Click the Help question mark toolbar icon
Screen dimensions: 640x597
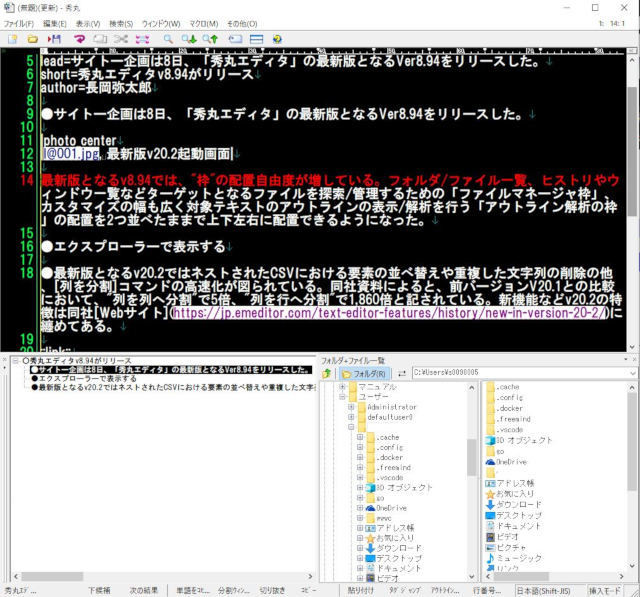277,39
